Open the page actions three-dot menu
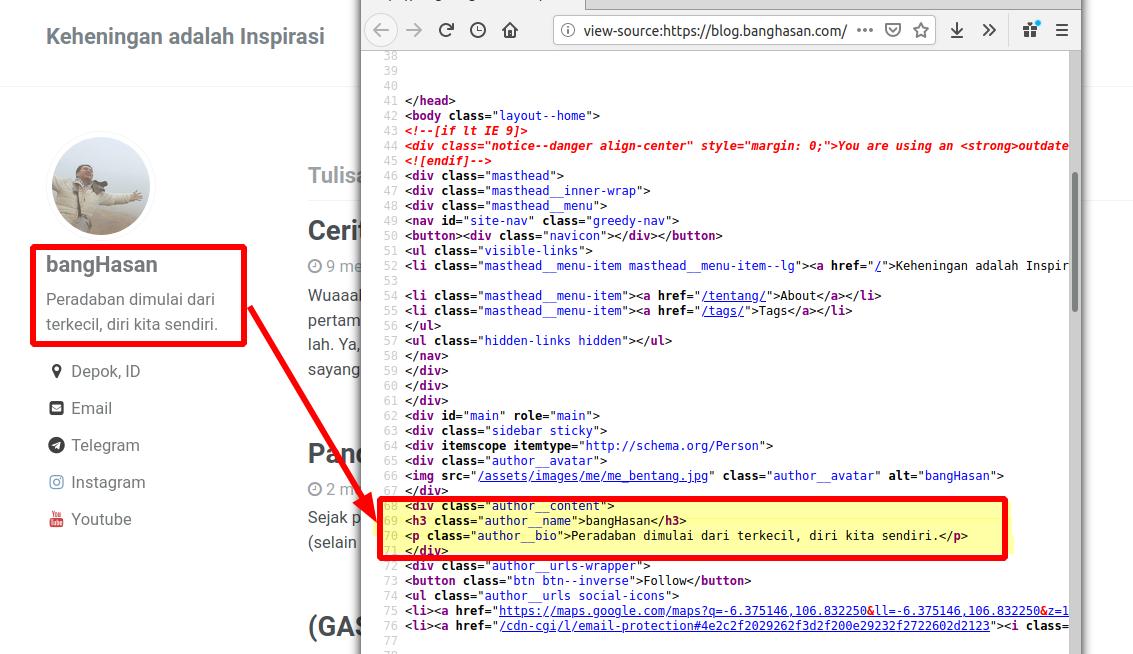The height and width of the screenshot is (654, 1133). click(x=866, y=30)
